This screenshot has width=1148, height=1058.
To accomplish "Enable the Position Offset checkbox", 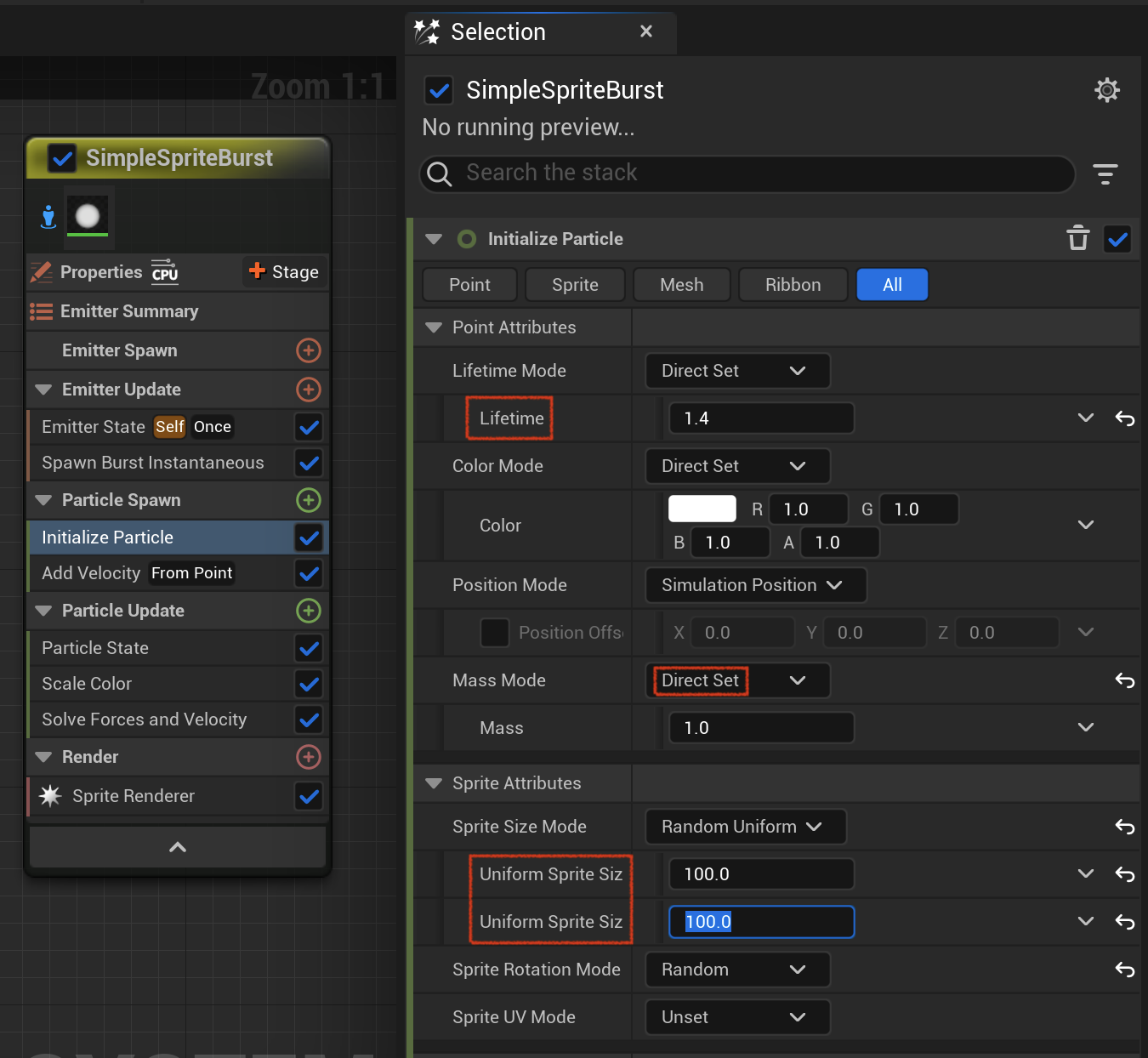I will point(495,632).
